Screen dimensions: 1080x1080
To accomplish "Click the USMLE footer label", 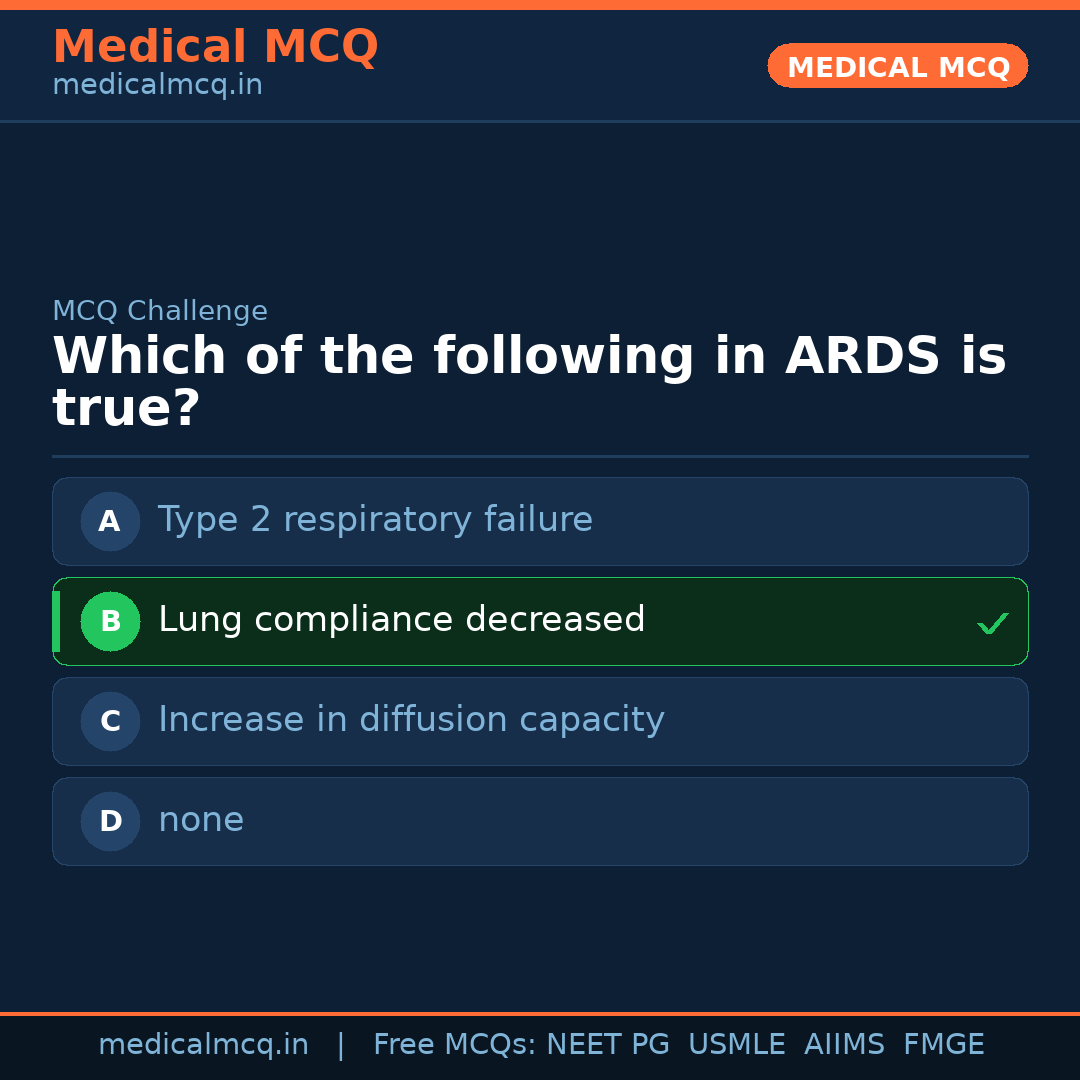I will [x=737, y=1044].
